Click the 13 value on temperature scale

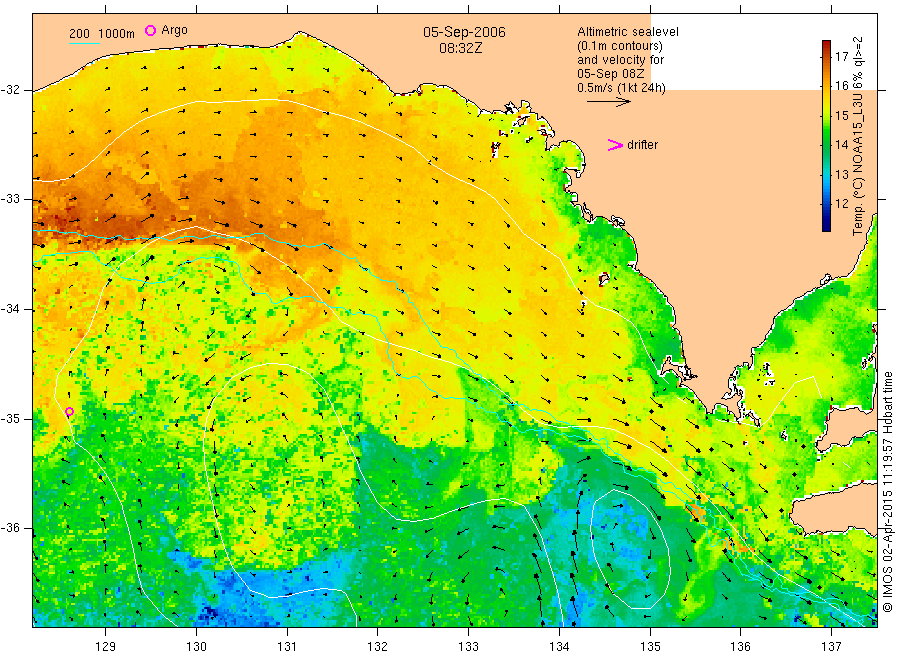tap(841, 174)
